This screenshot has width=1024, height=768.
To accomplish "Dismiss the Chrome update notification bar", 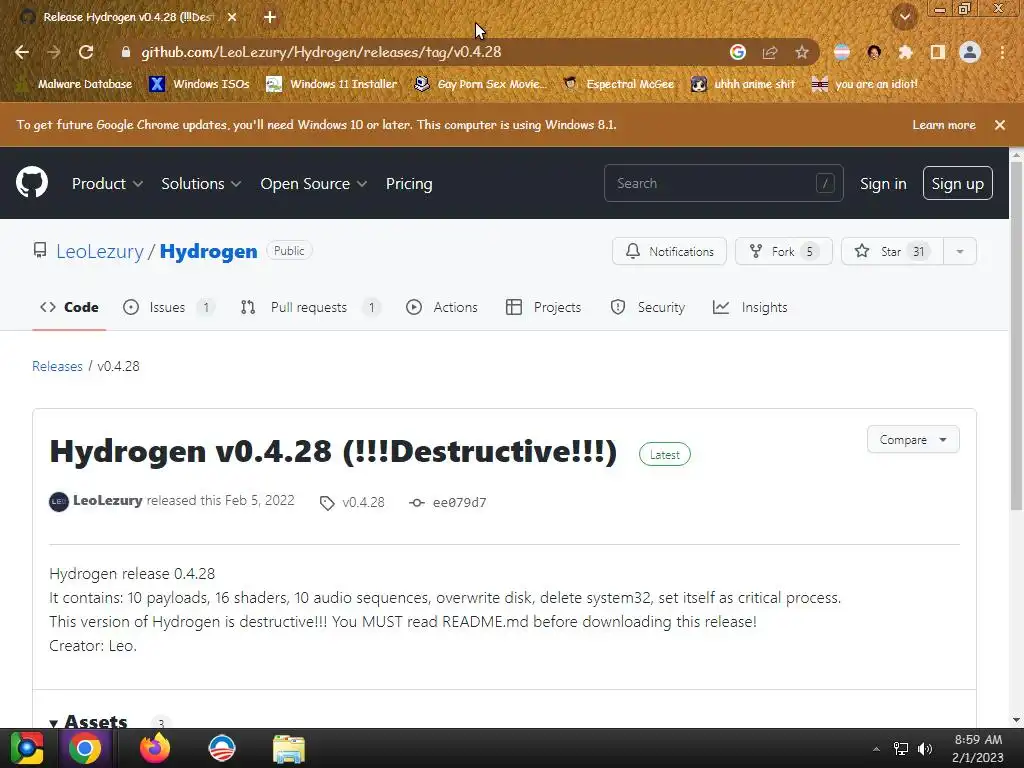I will pos(1000,125).
